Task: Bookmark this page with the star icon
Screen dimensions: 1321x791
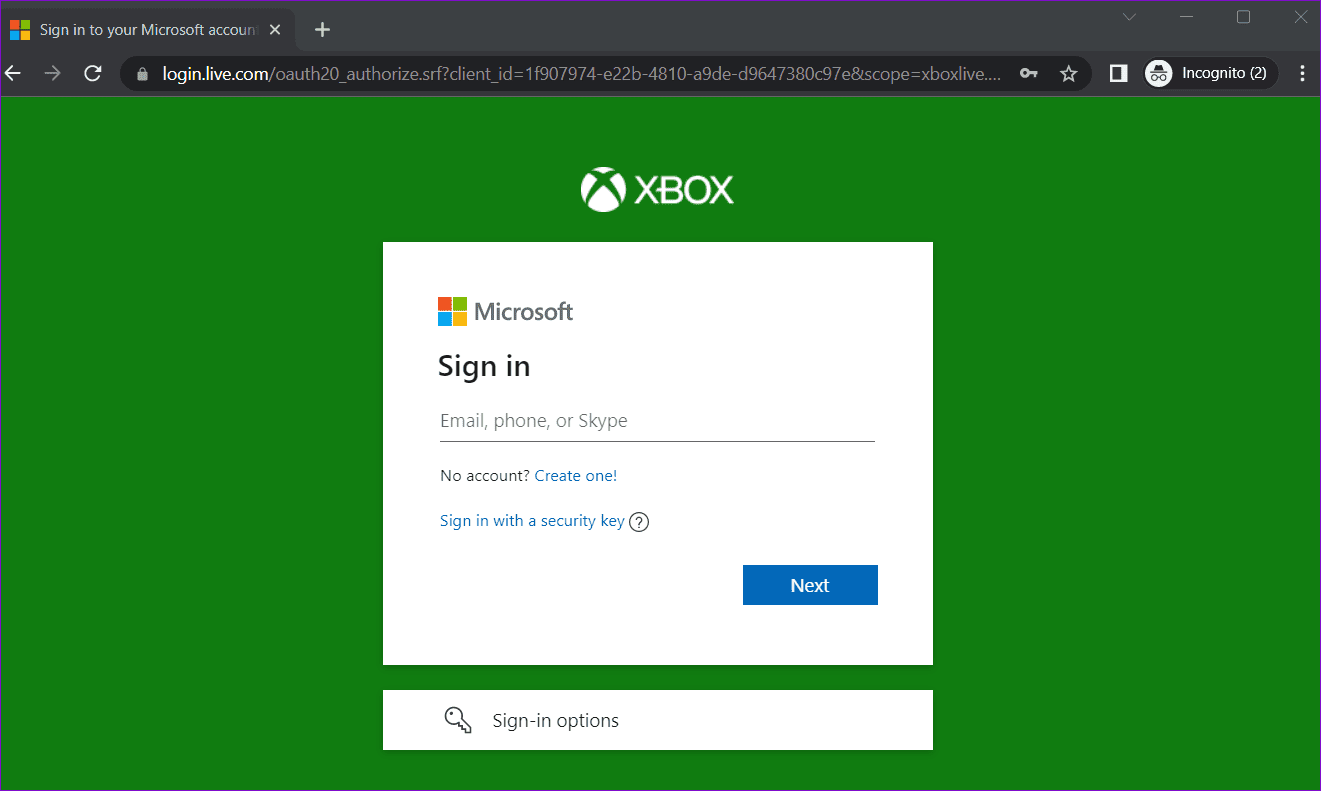Action: (x=1068, y=73)
